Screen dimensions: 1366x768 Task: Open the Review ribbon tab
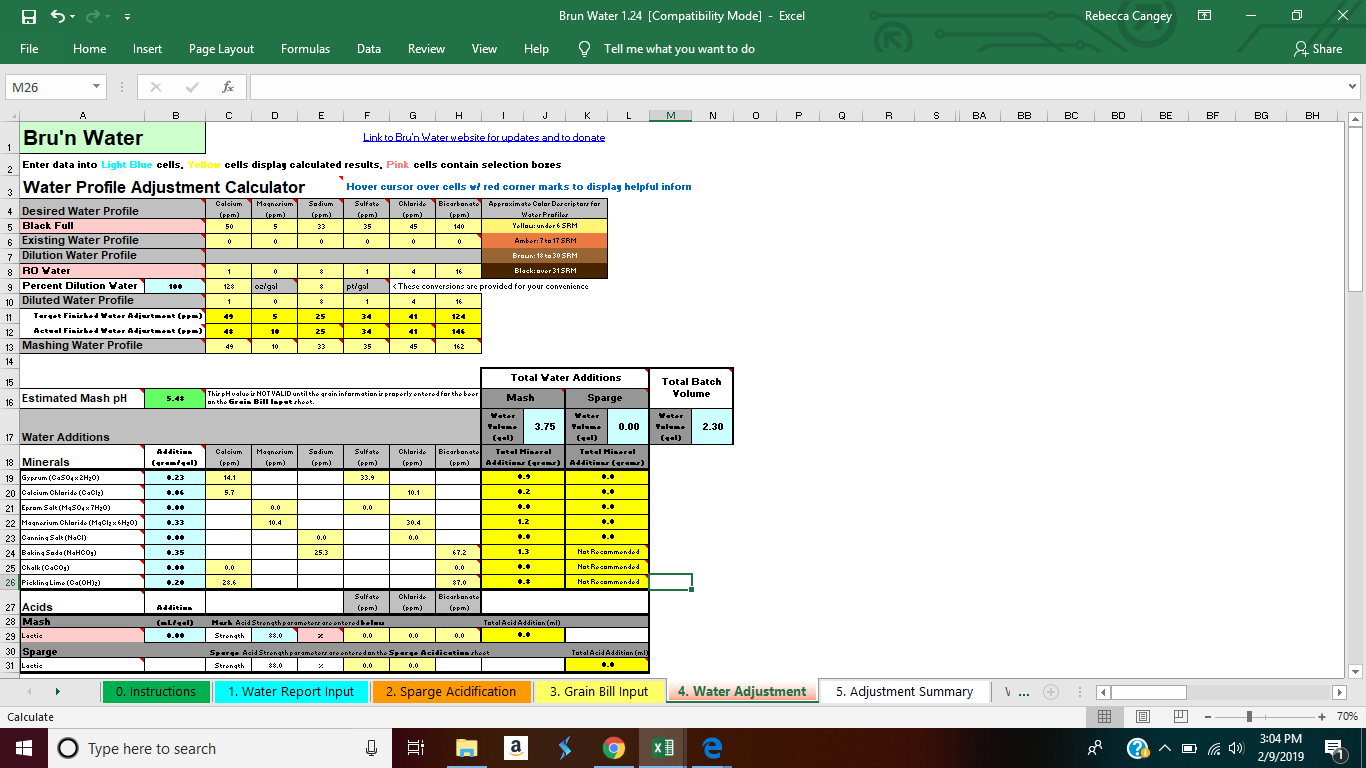426,49
